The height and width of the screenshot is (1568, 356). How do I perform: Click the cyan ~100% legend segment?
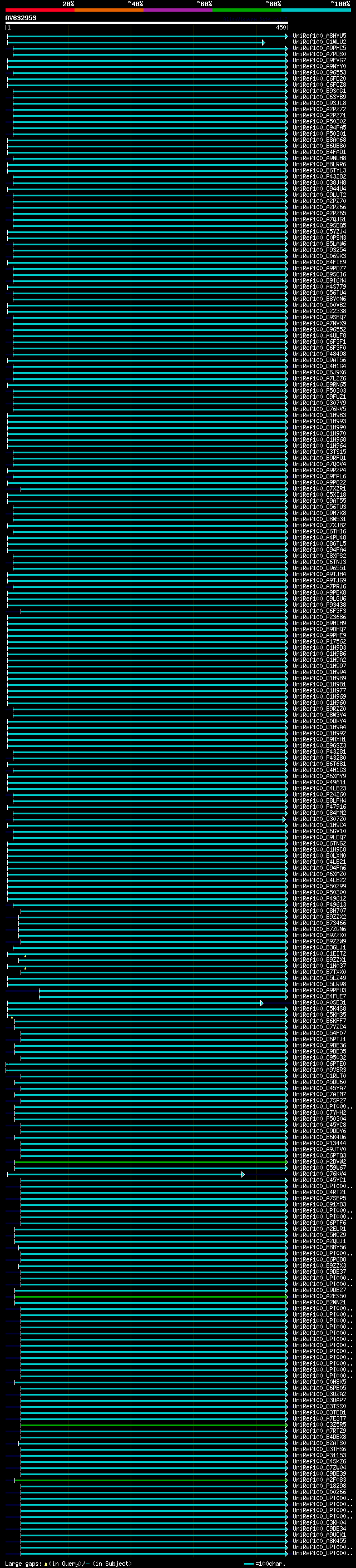316,10
